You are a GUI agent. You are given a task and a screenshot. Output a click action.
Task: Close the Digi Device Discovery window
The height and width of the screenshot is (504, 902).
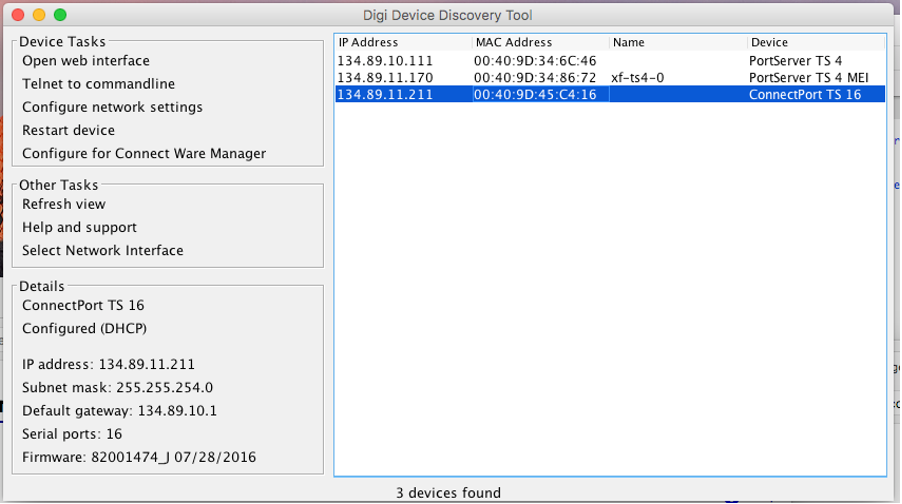pyautogui.click(x=18, y=15)
